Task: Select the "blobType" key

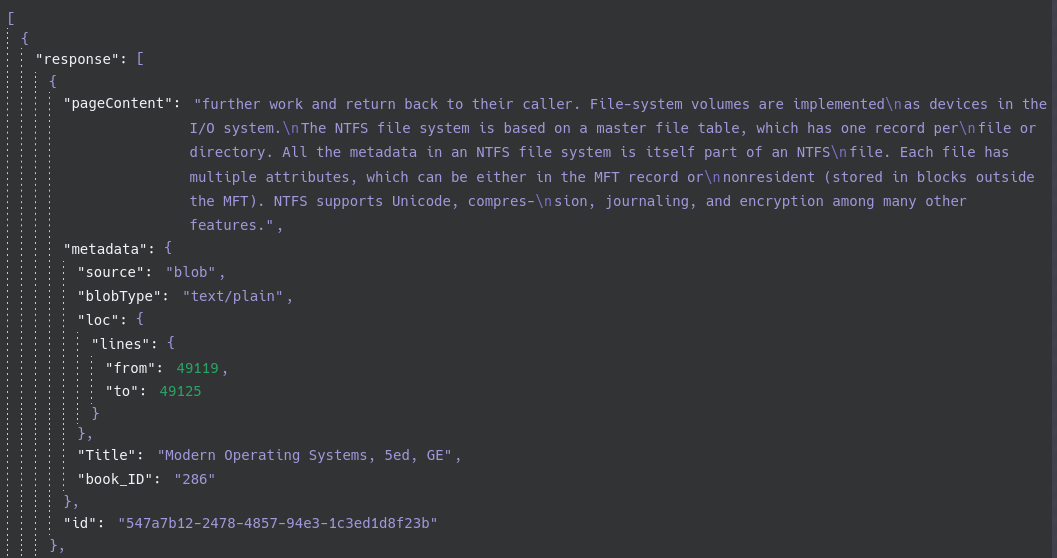Action: [x=120, y=296]
